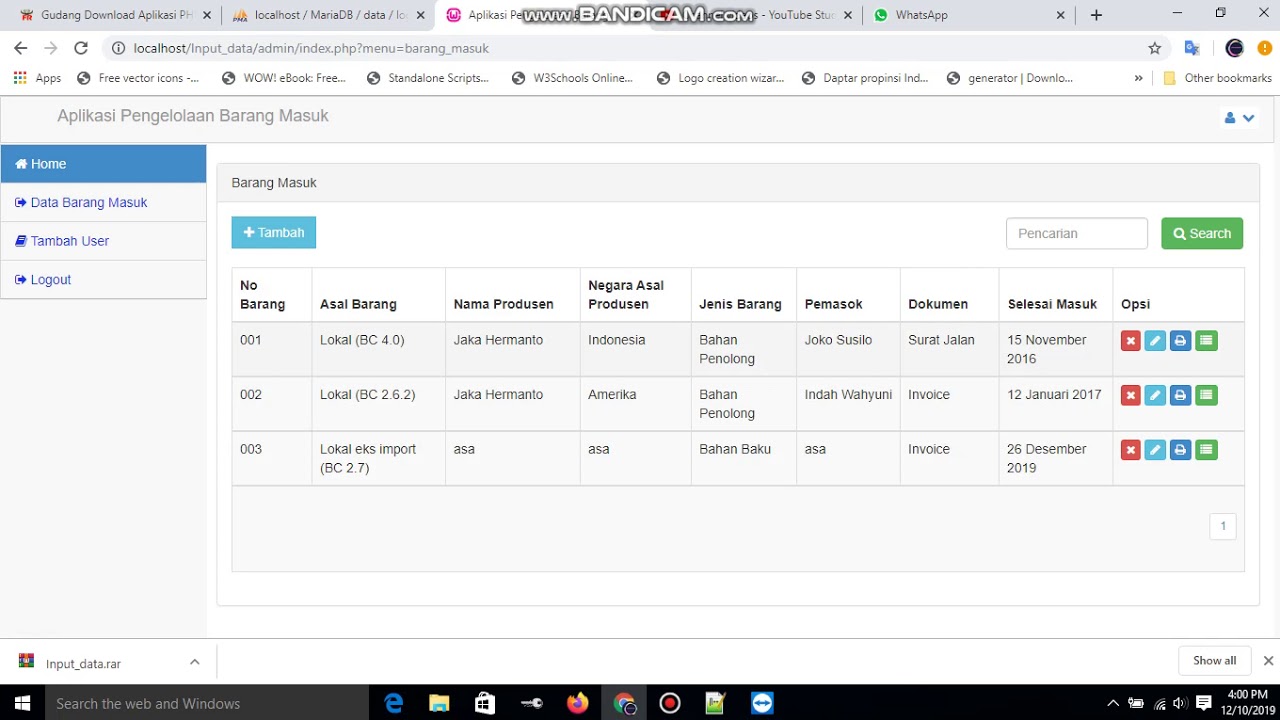Open TeamViewer from the taskbar
The height and width of the screenshot is (720, 1280).
[x=762, y=703]
